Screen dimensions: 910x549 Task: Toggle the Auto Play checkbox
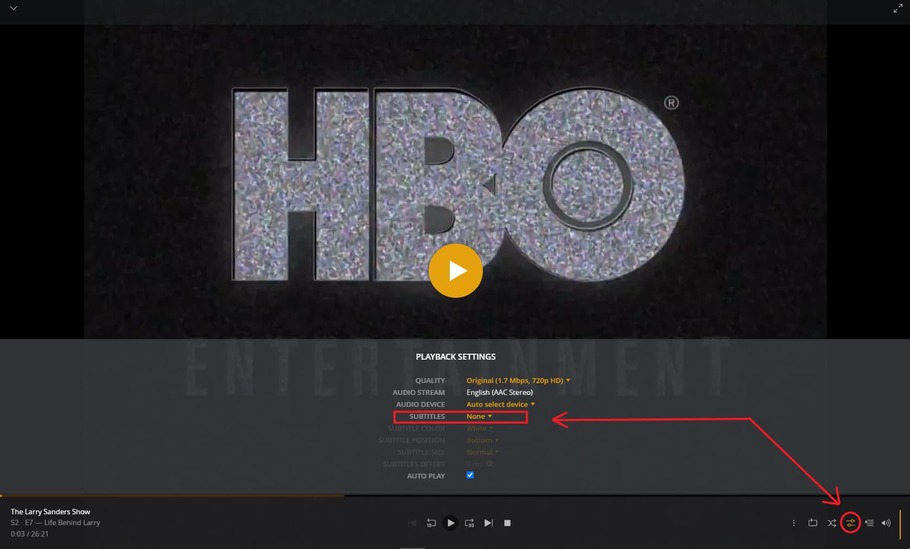(x=470, y=475)
